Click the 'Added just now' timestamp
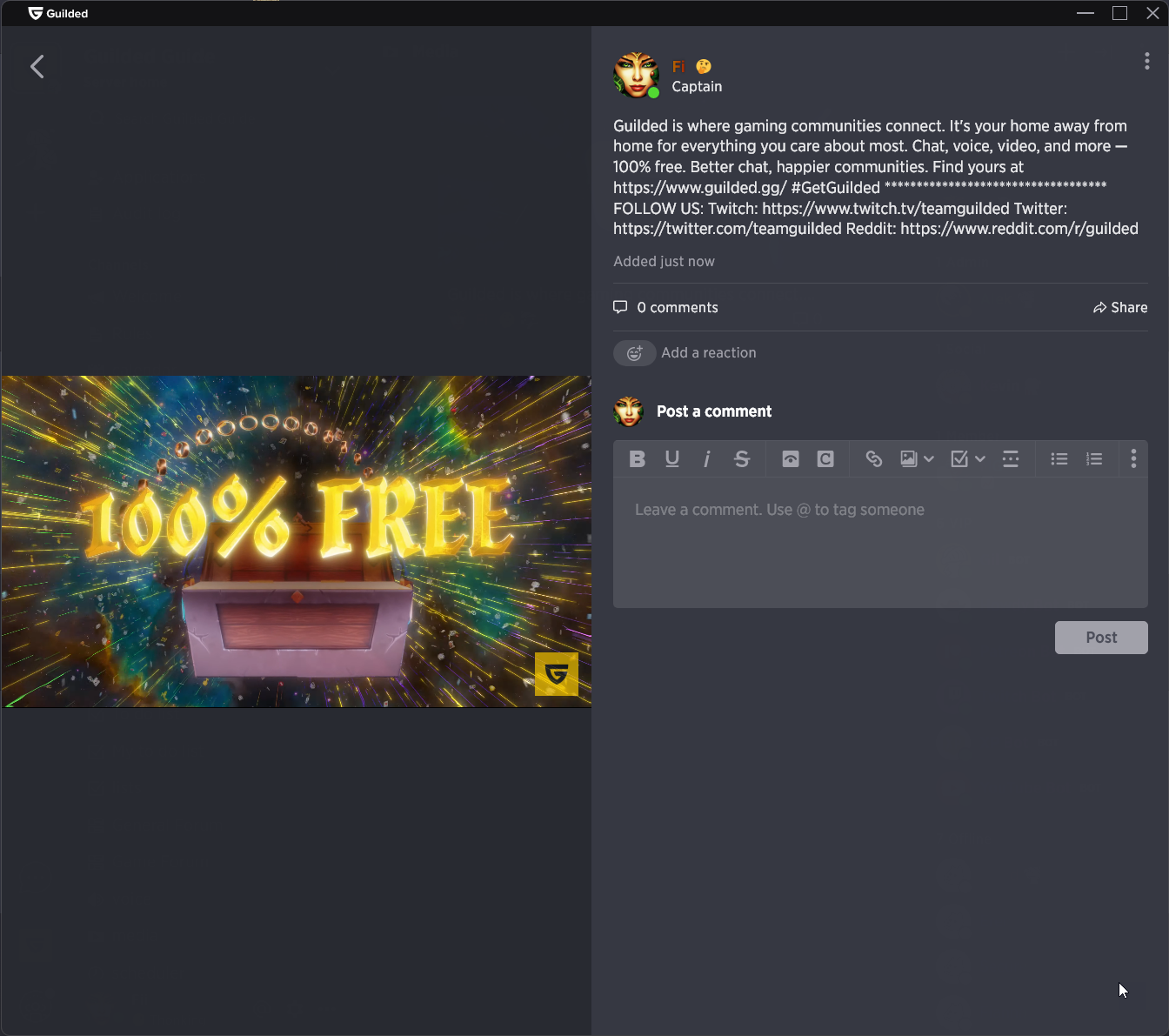The height and width of the screenshot is (1036, 1169). [x=664, y=262]
